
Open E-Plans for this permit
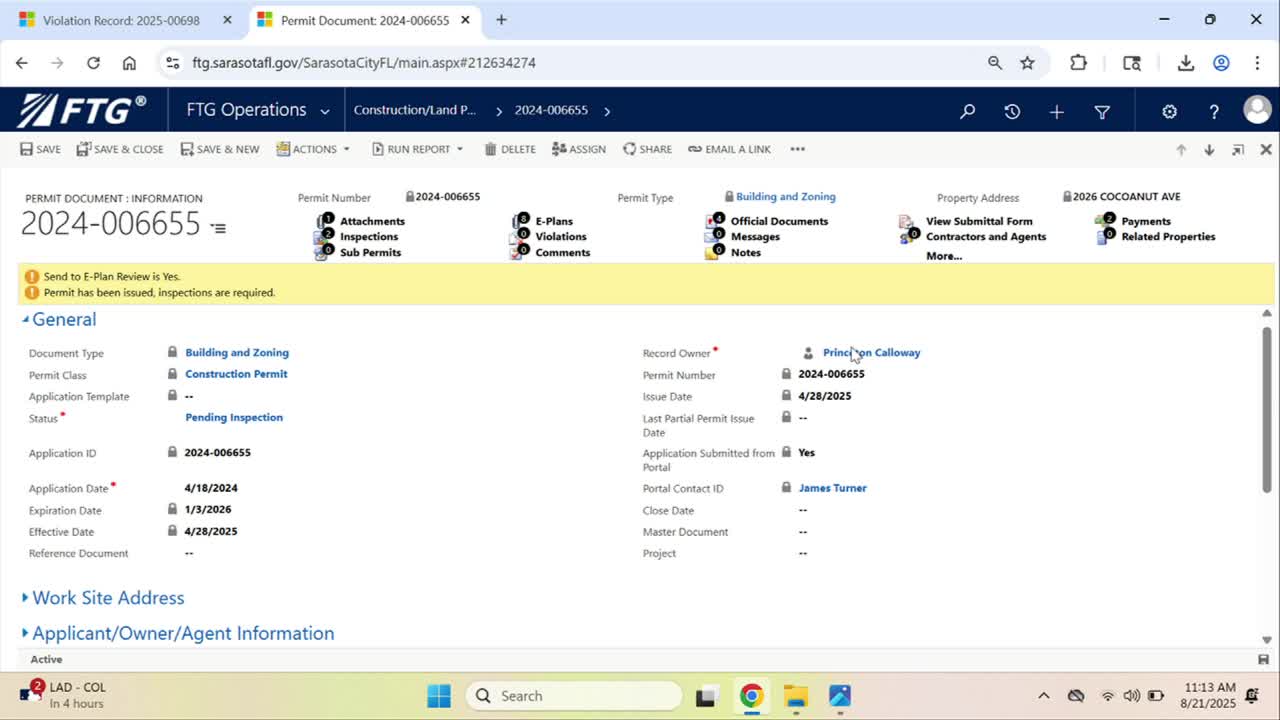point(553,221)
